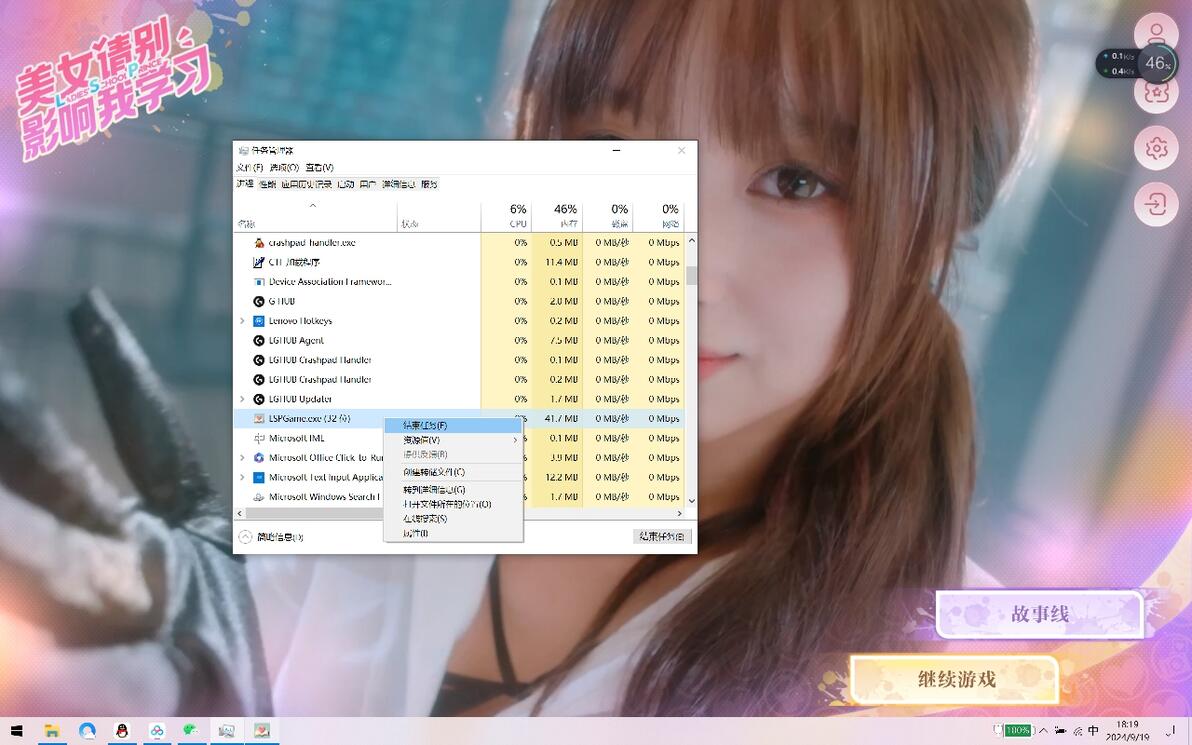Viewport: 1192px width, 745px height.
Task: Switch to the 应用历史记录 tab
Action: click(307, 184)
